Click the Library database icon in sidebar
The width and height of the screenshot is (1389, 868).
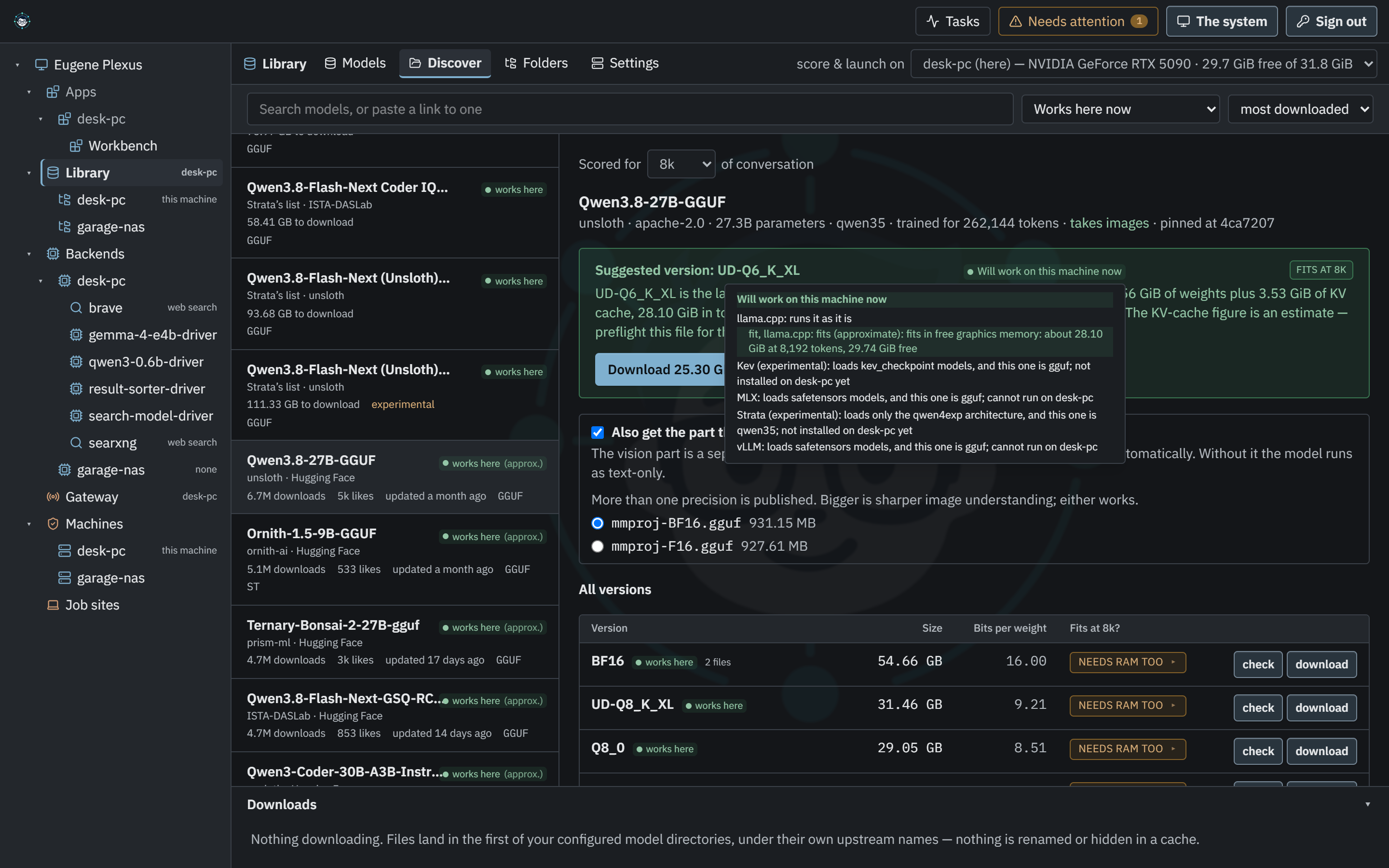(53, 173)
